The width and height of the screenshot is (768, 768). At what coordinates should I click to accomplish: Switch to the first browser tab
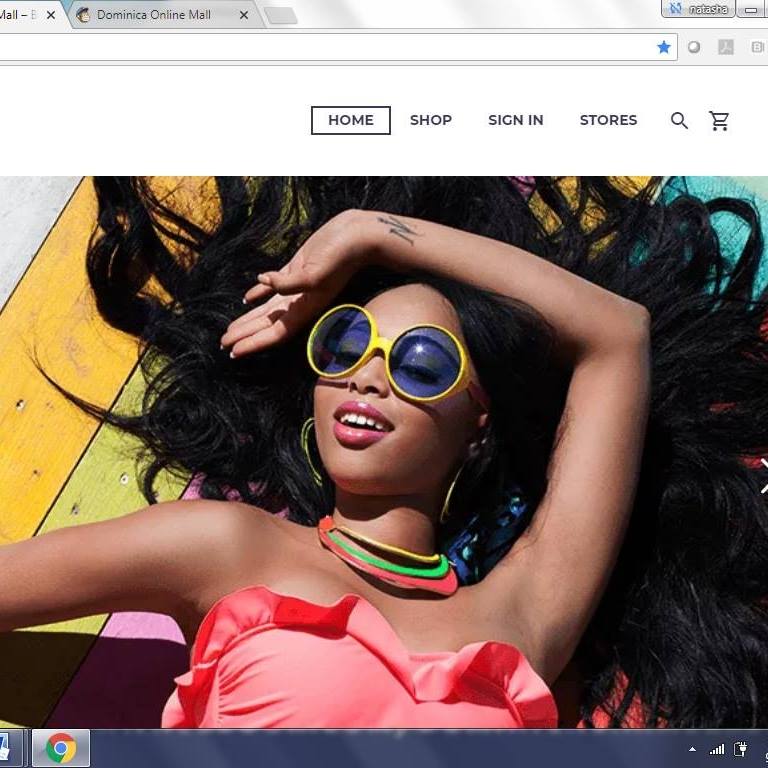click(18, 15)
